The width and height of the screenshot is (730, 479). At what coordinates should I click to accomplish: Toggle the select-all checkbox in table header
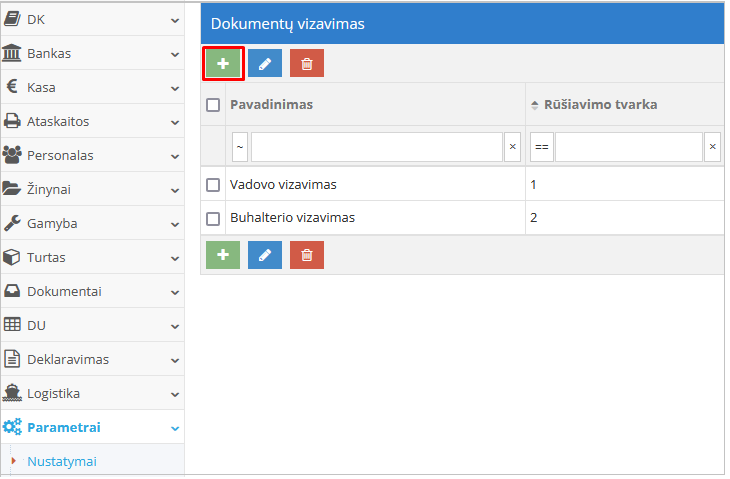coord(213,105)
